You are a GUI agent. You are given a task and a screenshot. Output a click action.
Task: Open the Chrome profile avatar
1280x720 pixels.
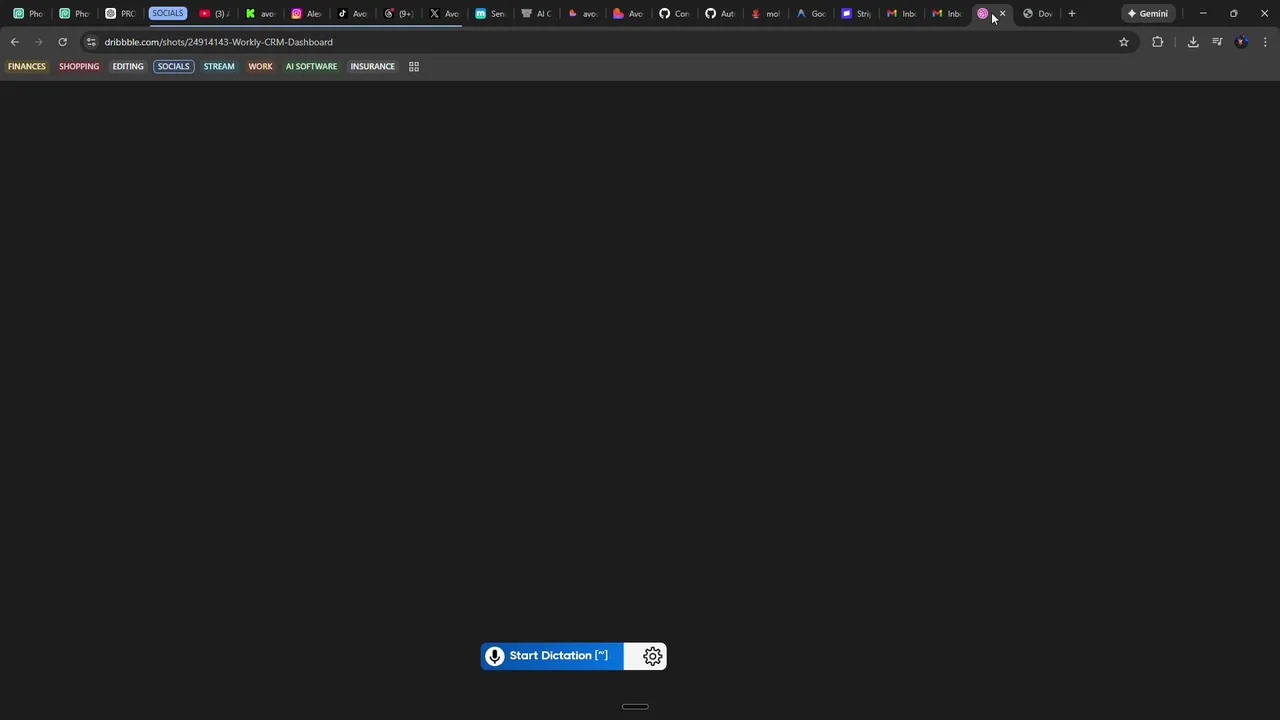click(1241, 42)
